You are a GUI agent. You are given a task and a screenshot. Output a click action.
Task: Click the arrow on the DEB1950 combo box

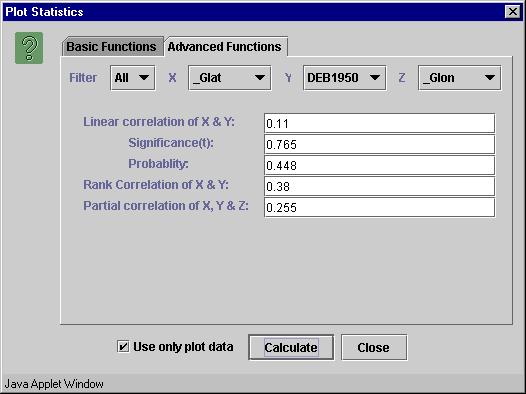pos(375,78)
